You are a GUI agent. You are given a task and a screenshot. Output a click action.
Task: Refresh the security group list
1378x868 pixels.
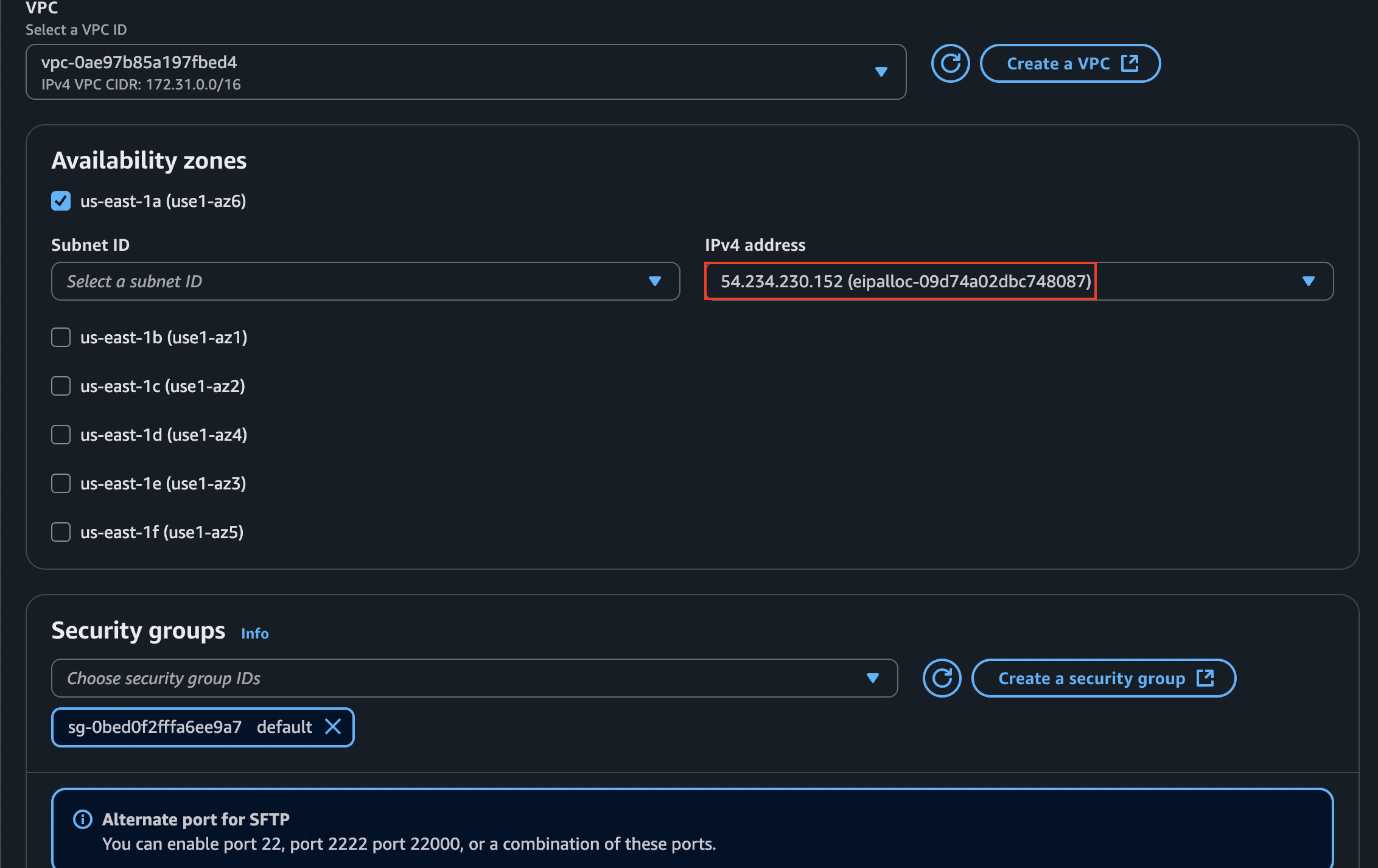click(942, 677)
